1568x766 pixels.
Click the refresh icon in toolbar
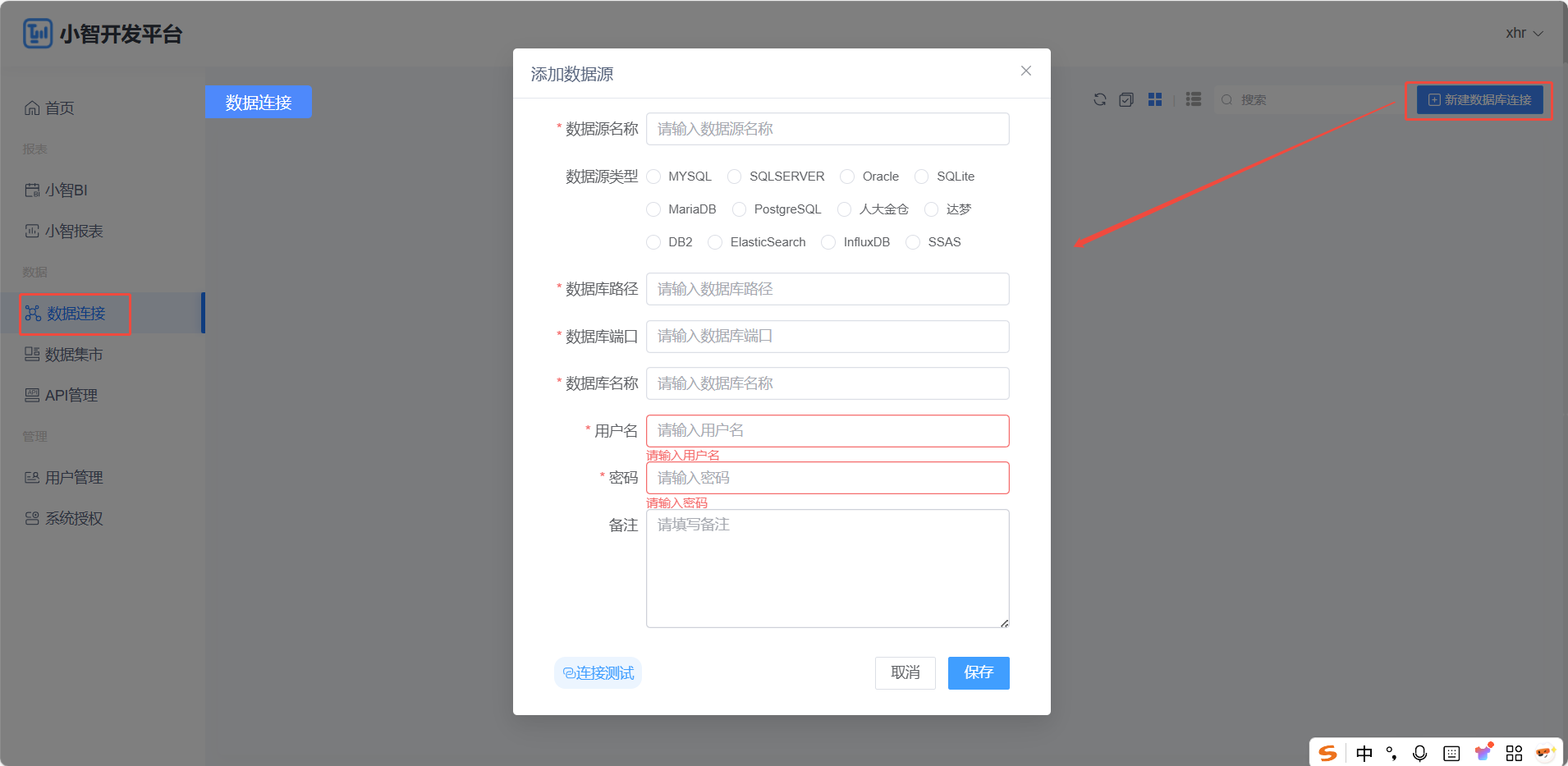[x=1100, y=99]
